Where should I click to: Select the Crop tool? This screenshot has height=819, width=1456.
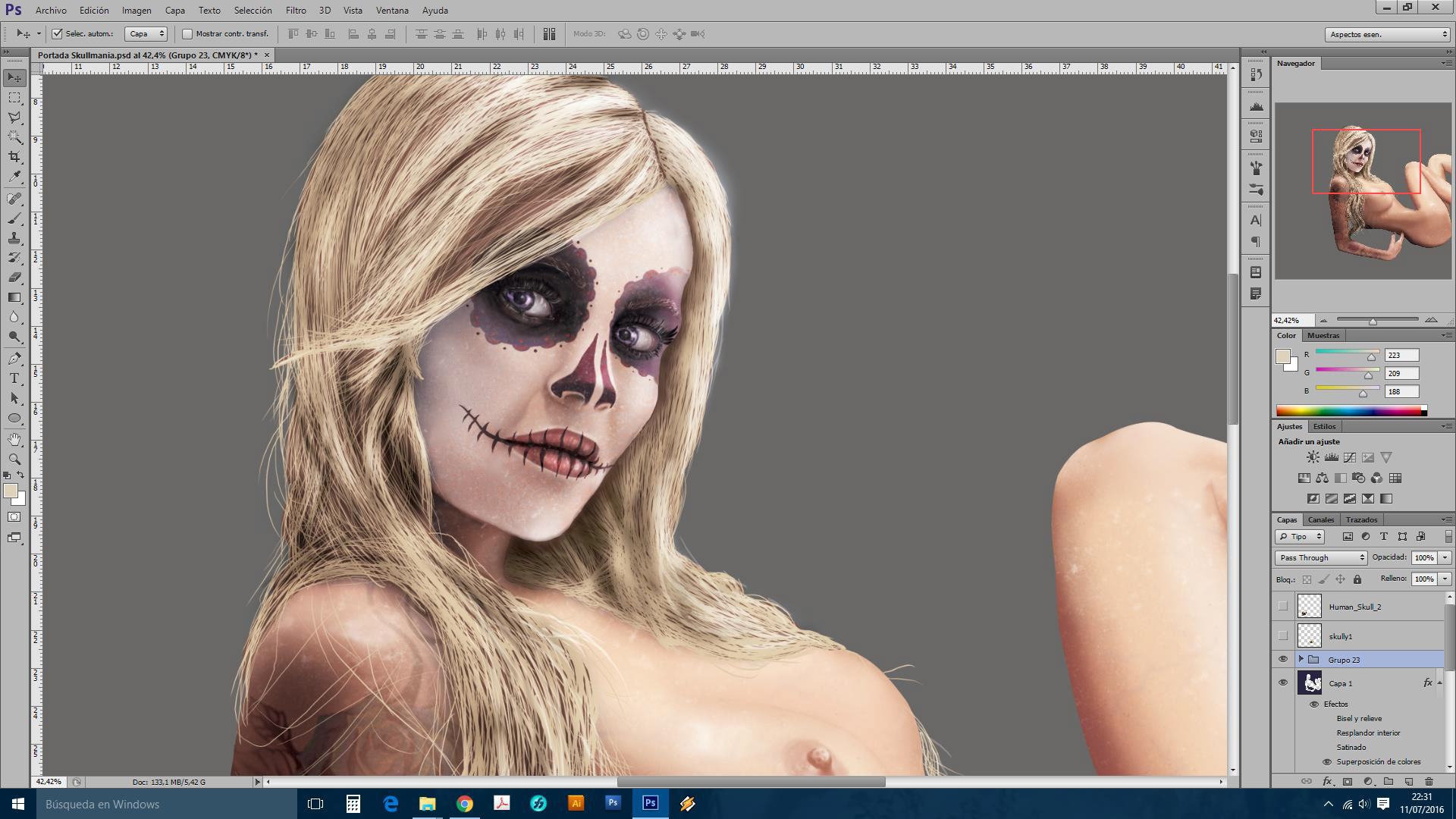(x=14, y=157)
